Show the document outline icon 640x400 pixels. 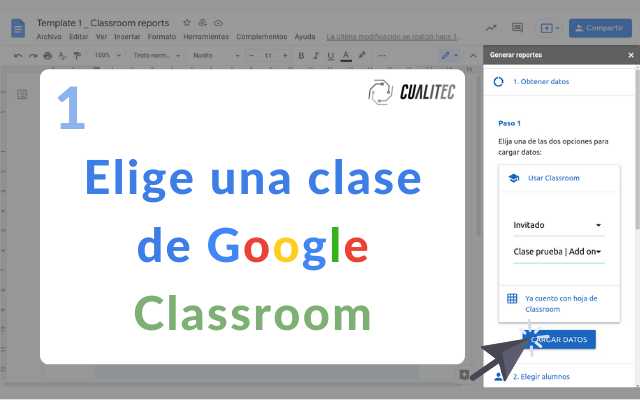pyautogui.click(x=22, y=95)
